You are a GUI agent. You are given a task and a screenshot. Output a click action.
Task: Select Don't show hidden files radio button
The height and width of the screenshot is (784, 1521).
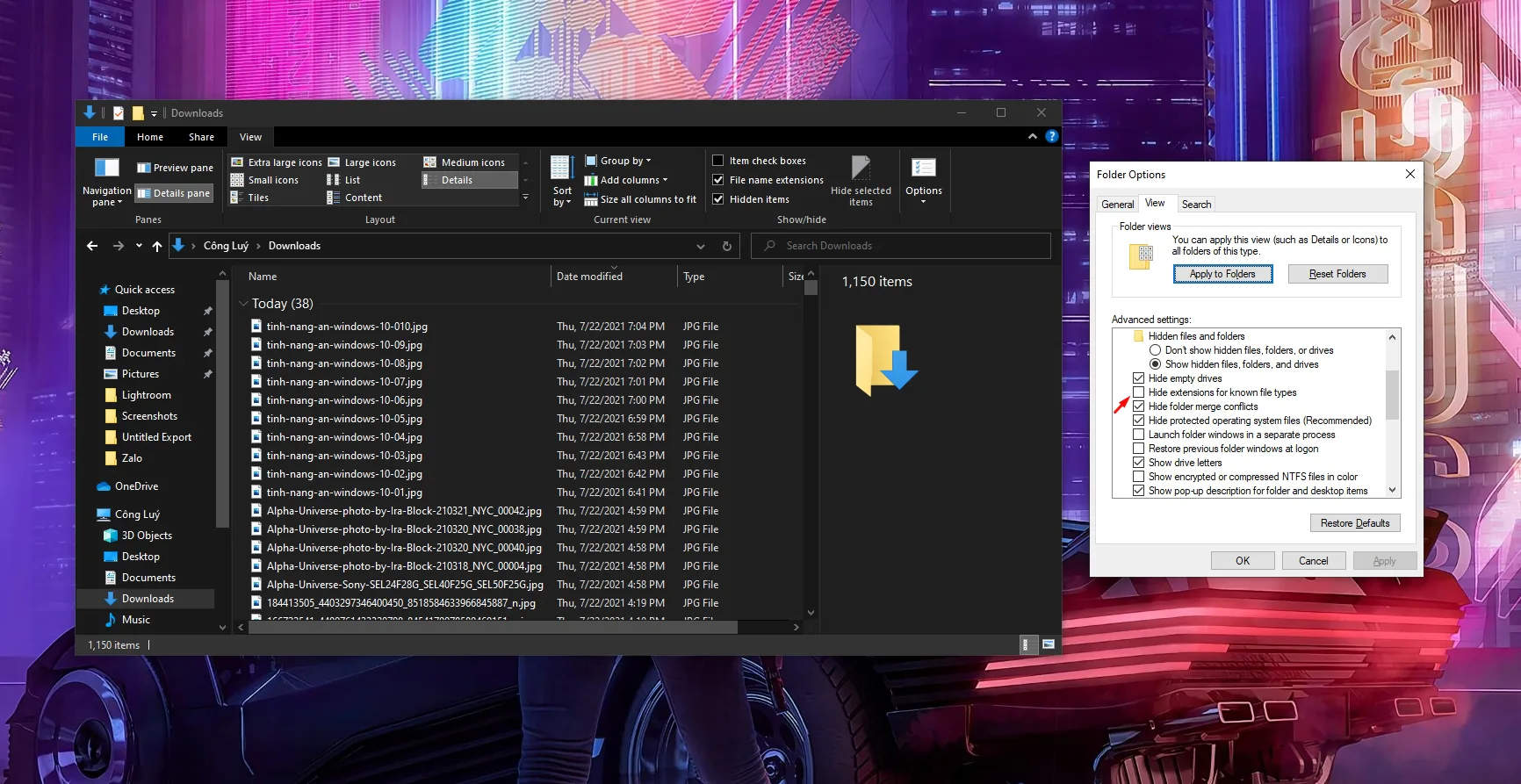1155,350
